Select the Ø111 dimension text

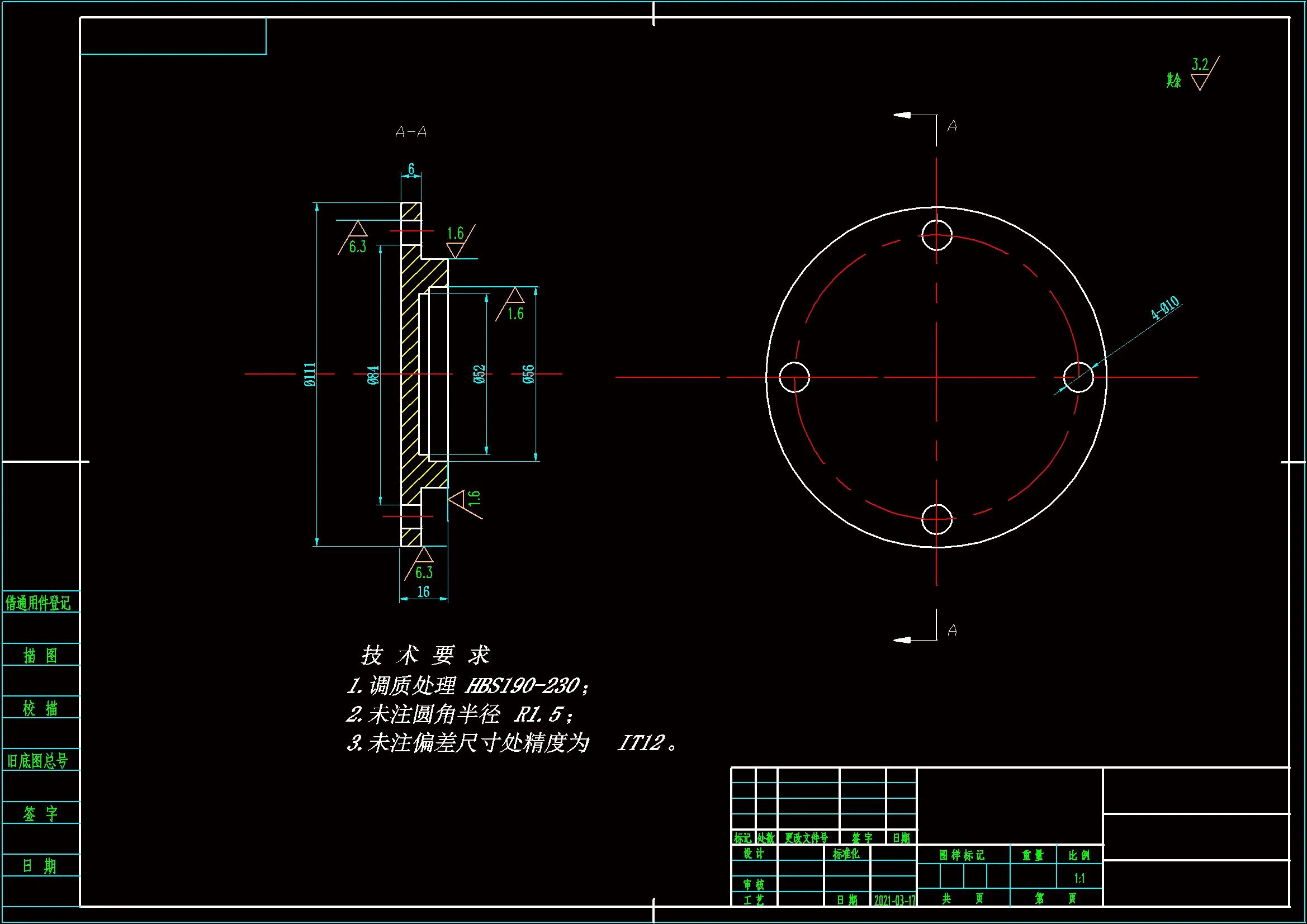point(310,375)
